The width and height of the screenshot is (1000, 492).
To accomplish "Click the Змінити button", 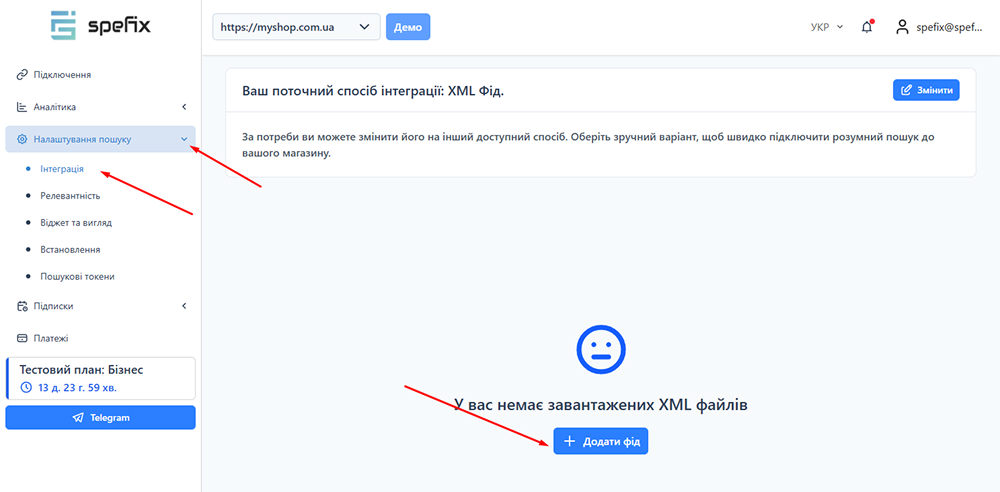I will coord(926,90).
